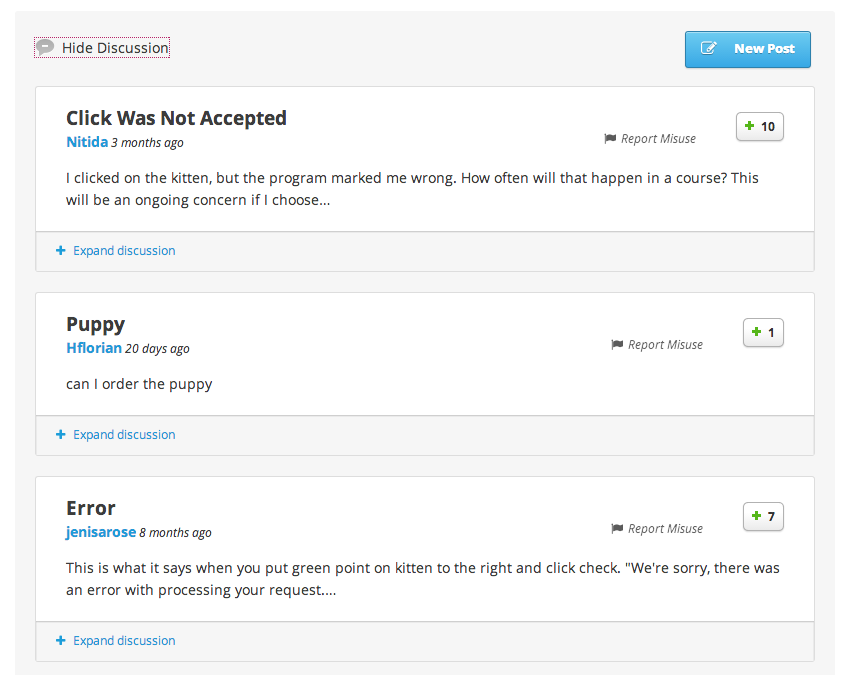Upvote the Click Was Not Accepted post
The image size is (851, 675).
point(760,127)
